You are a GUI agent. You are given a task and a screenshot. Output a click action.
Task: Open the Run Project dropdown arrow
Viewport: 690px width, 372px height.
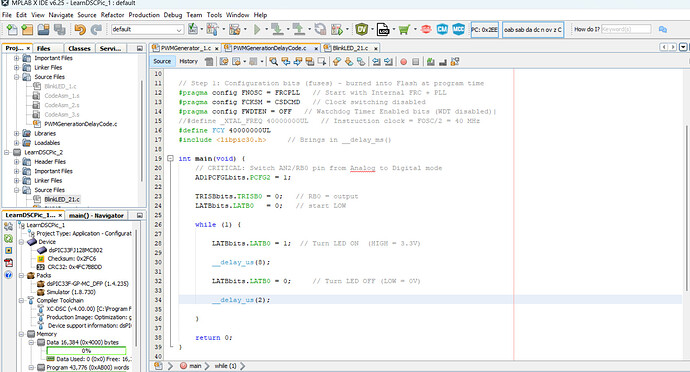click(266, 29)
